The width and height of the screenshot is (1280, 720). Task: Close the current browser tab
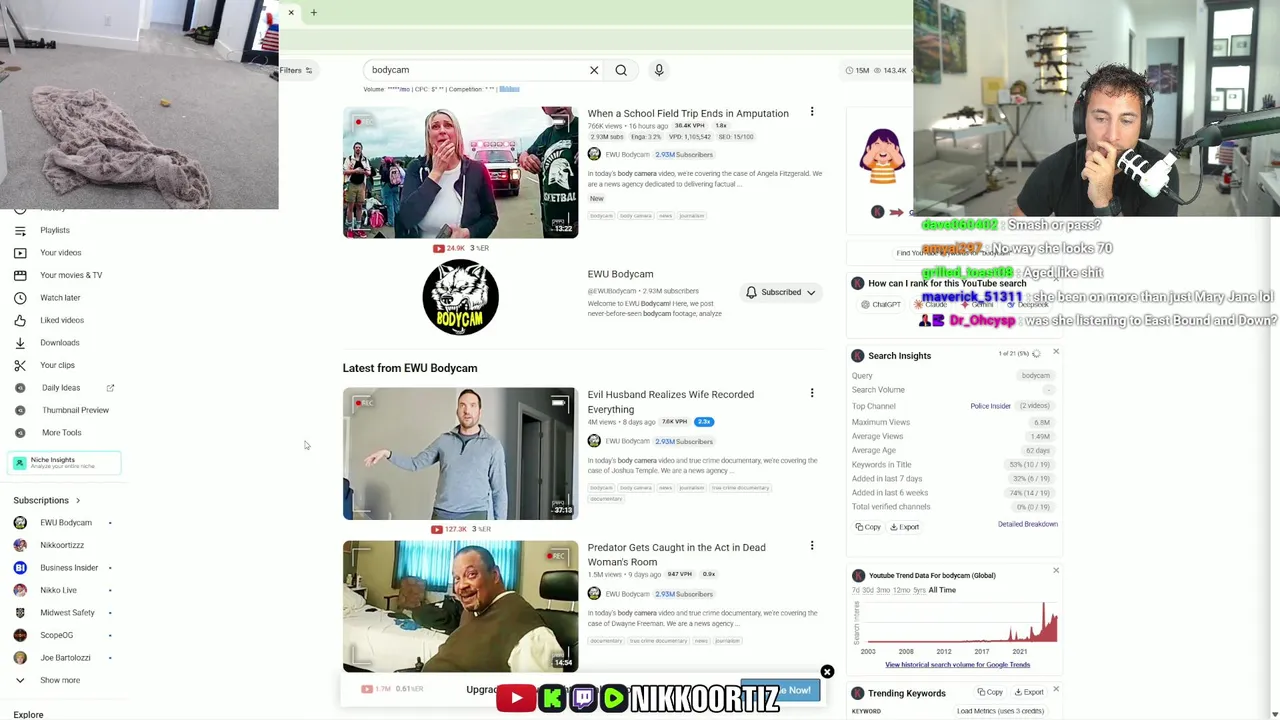(291, 13)
